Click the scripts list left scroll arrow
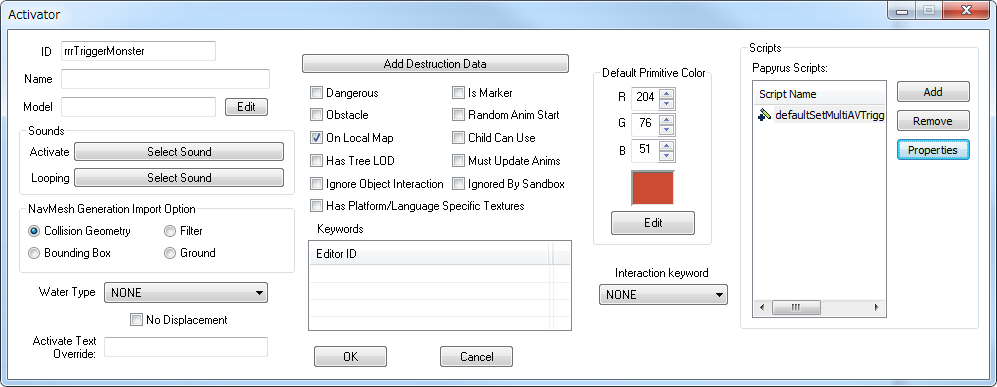997x387 pixels. pyautogui.click(x=762, y=308)
